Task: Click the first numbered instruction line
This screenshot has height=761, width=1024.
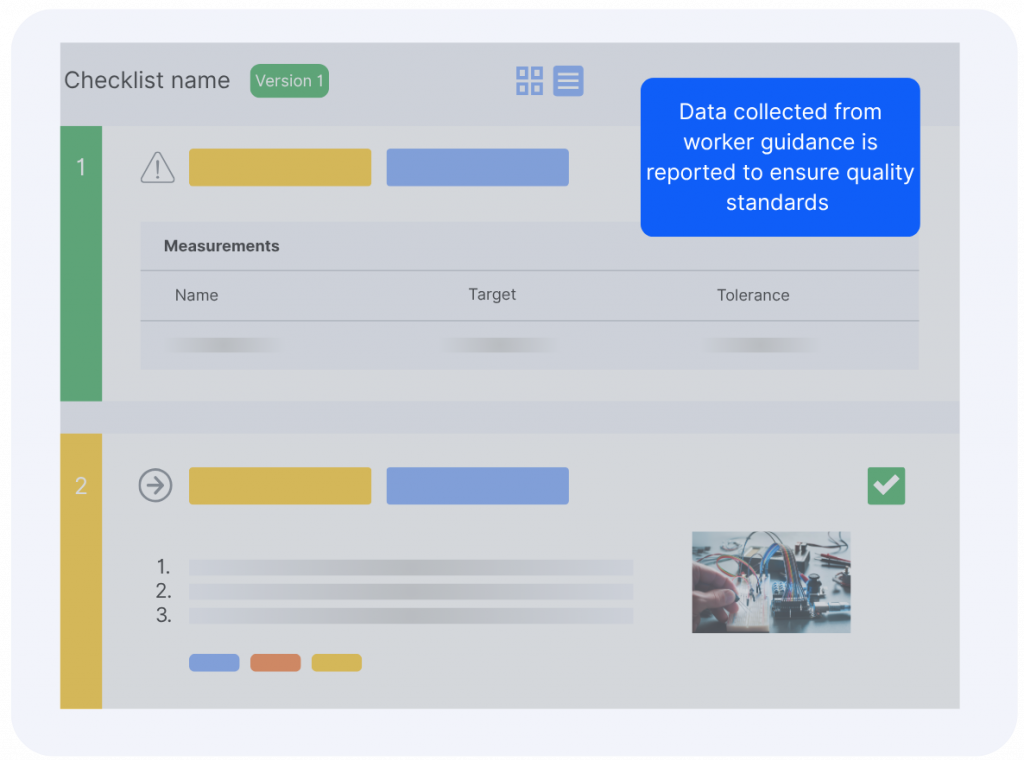Action: point(410,567)
